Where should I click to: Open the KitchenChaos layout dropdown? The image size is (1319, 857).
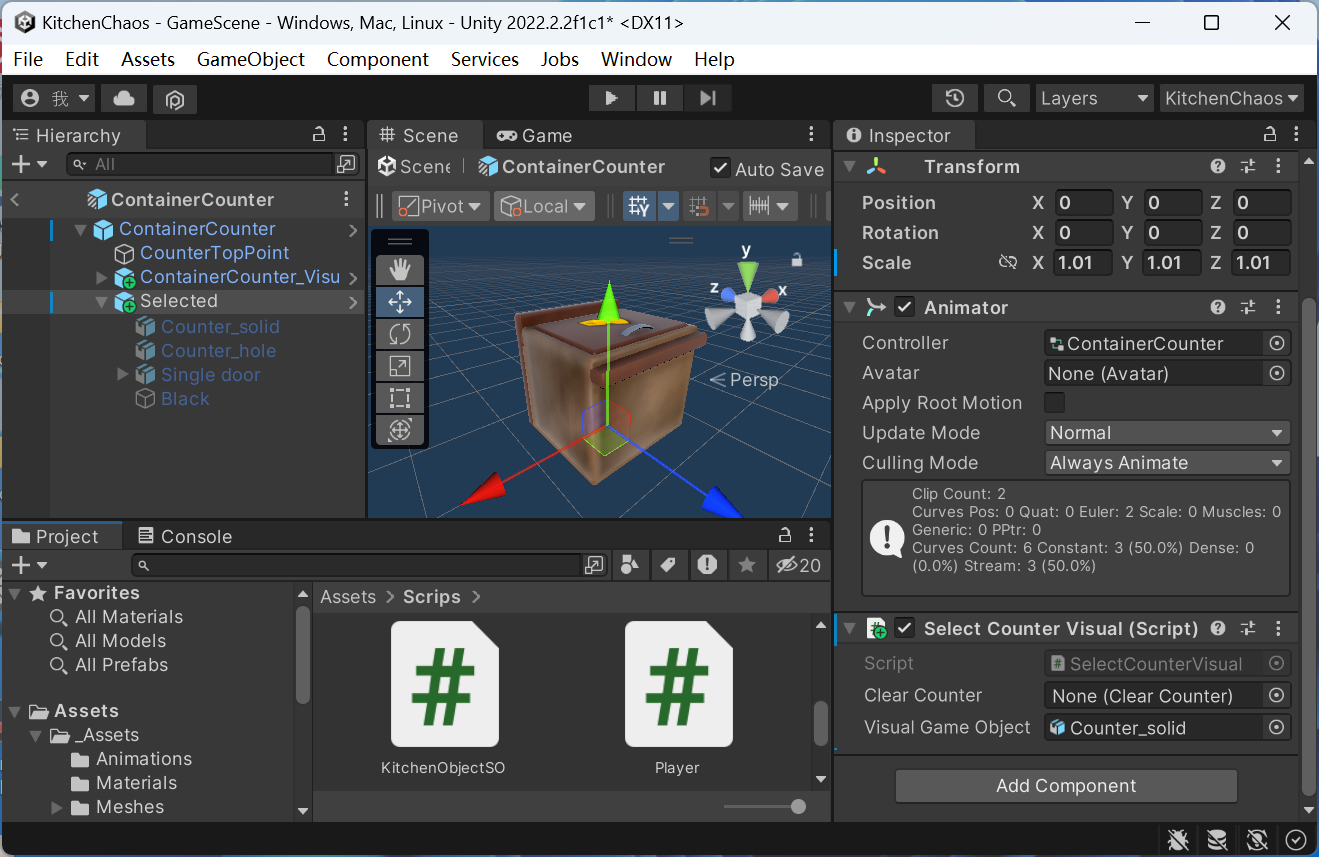pos(1232,98)
